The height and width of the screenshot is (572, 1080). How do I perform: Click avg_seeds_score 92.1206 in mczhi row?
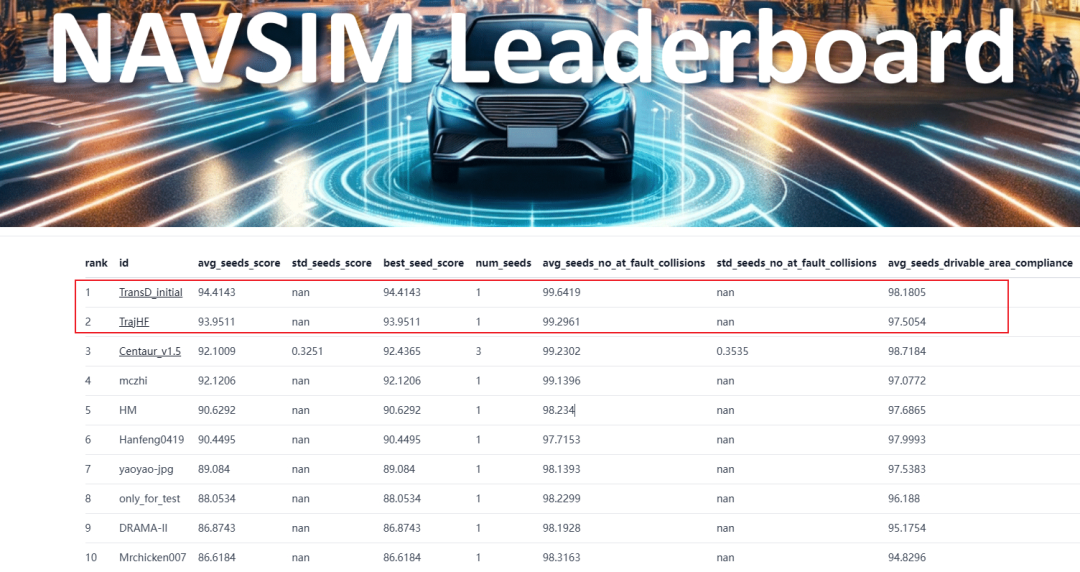click(216, 380)
